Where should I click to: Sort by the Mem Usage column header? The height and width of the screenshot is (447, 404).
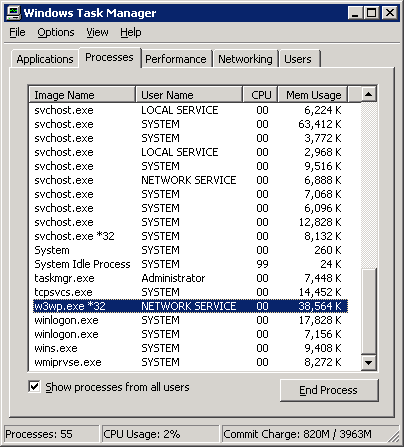(313, 95)
